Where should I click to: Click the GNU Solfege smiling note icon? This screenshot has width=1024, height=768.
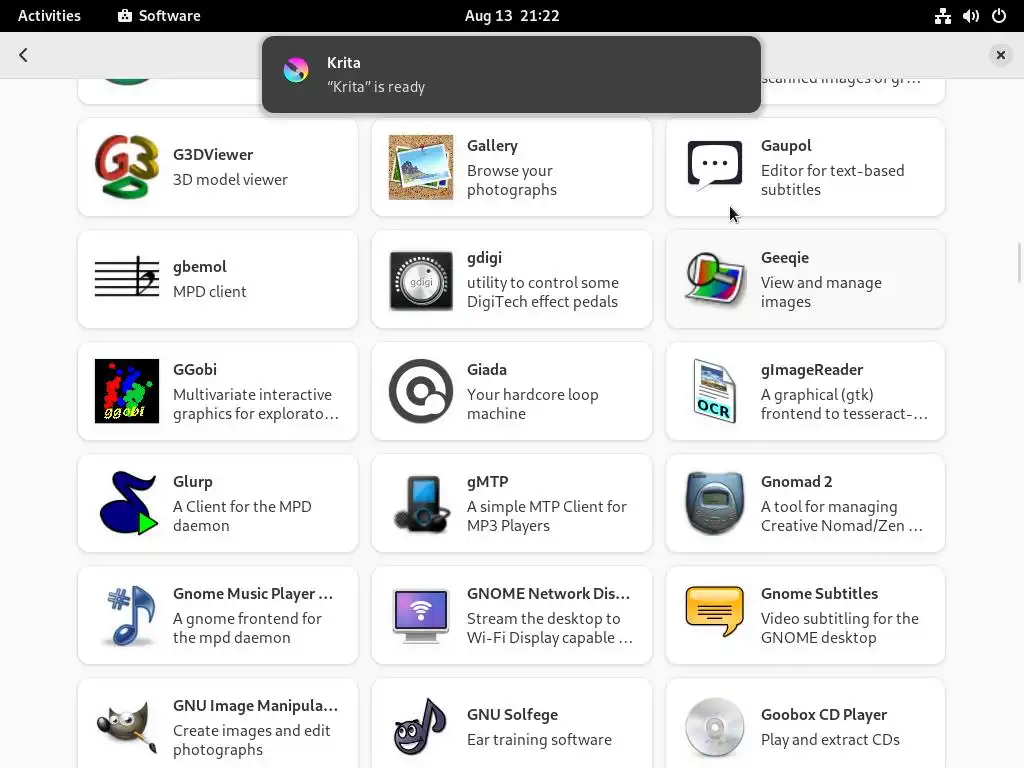pos(420,726)
